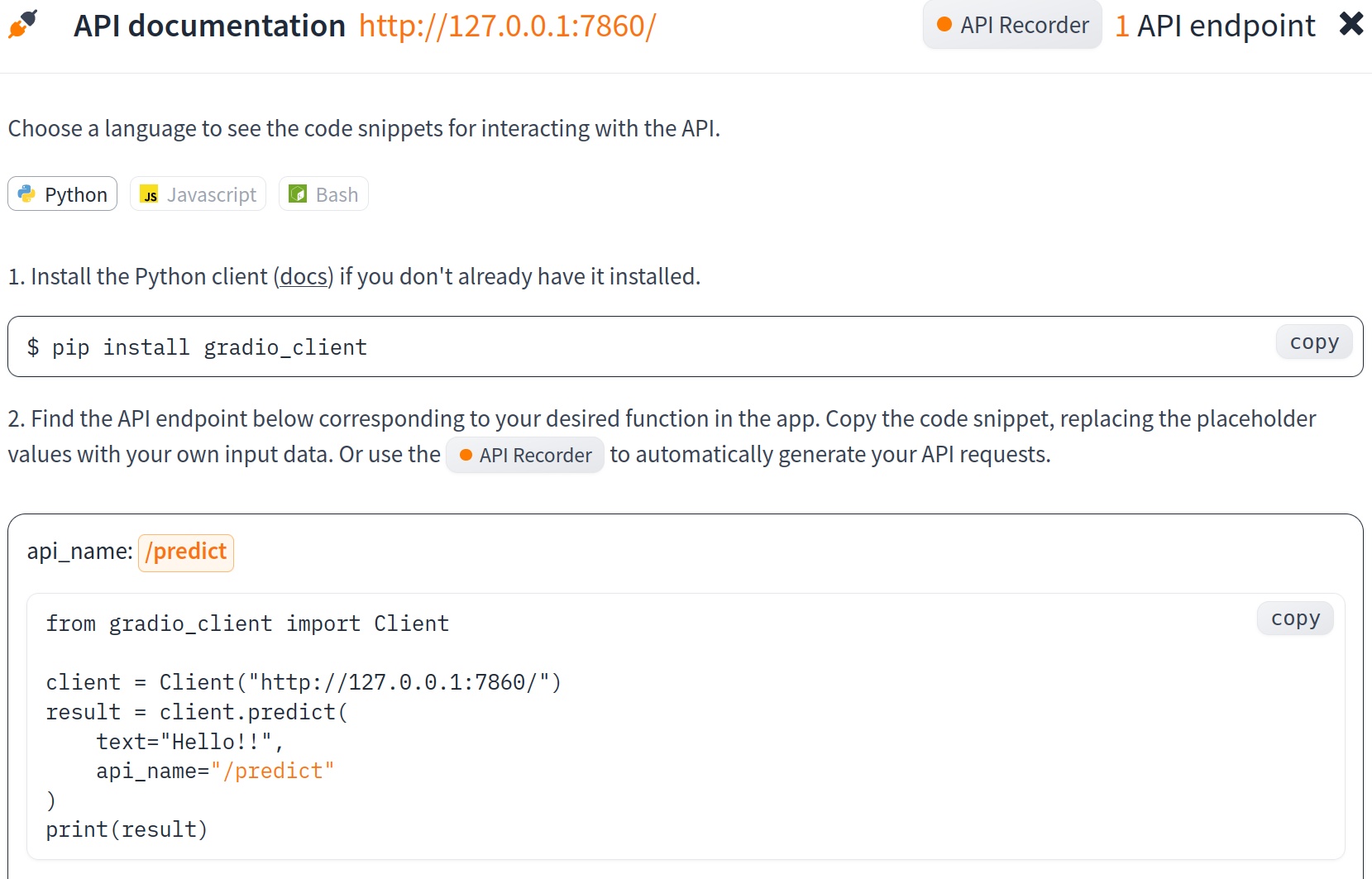Click the Javascript JS icon
1372x879 pixels.
150,194
